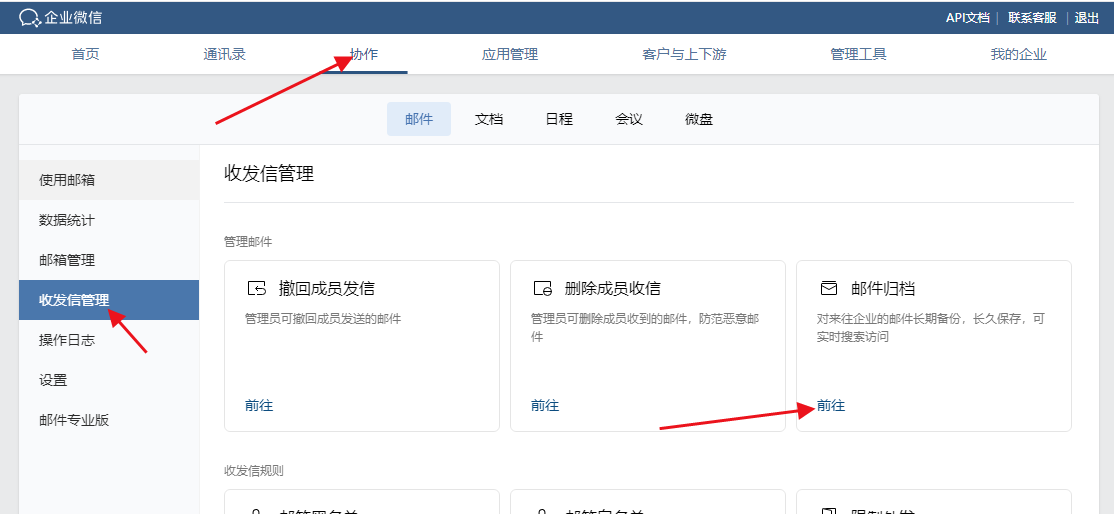Image resolution: width=1114 pixels, height=514 pixels.
Task: Open the 首页 tab
Action: [x=86, y=54]
